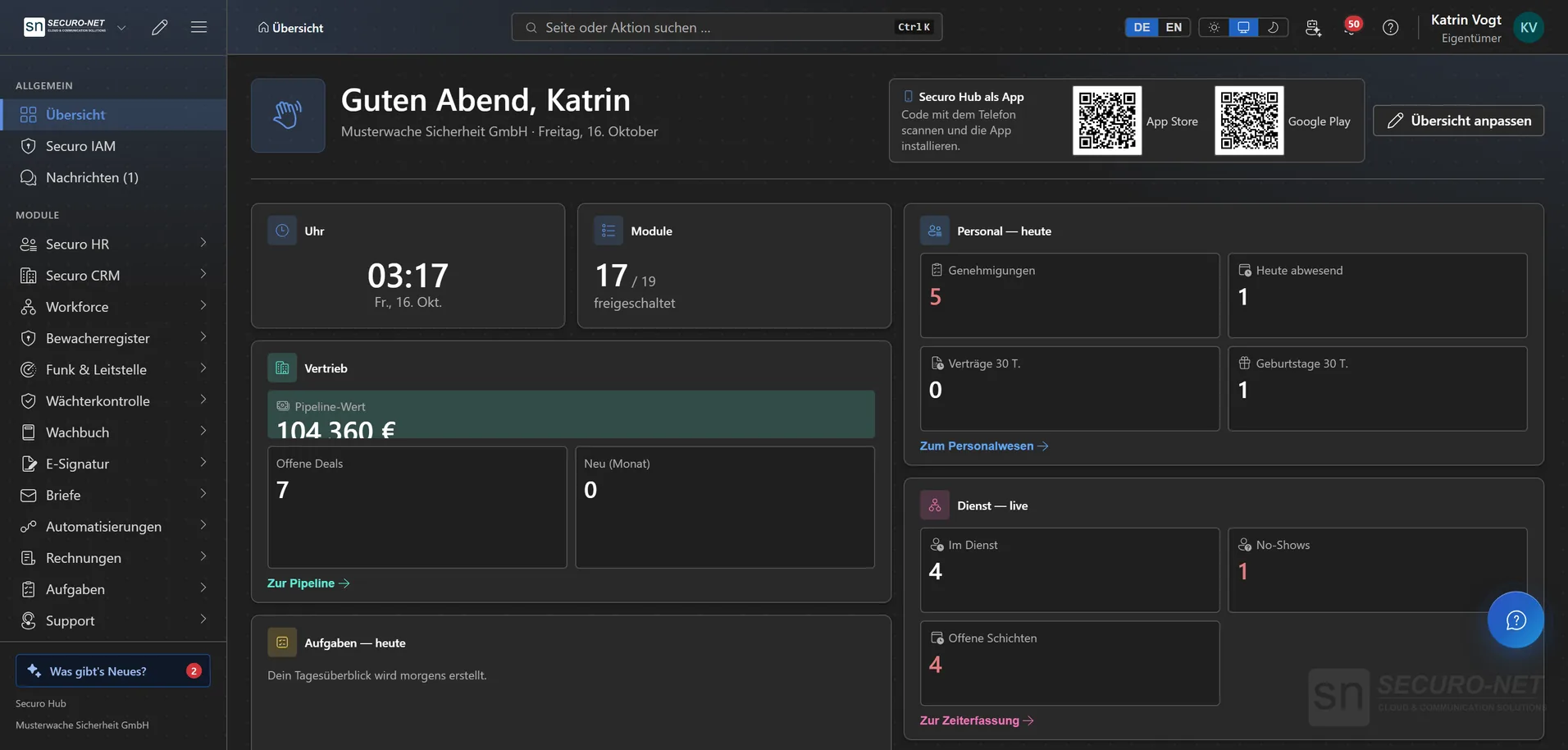The width and height of the screenshot is (1568, 750).
Task: Click the Wachbuch icon in the sidebar
Action: [x=29, y=432]
